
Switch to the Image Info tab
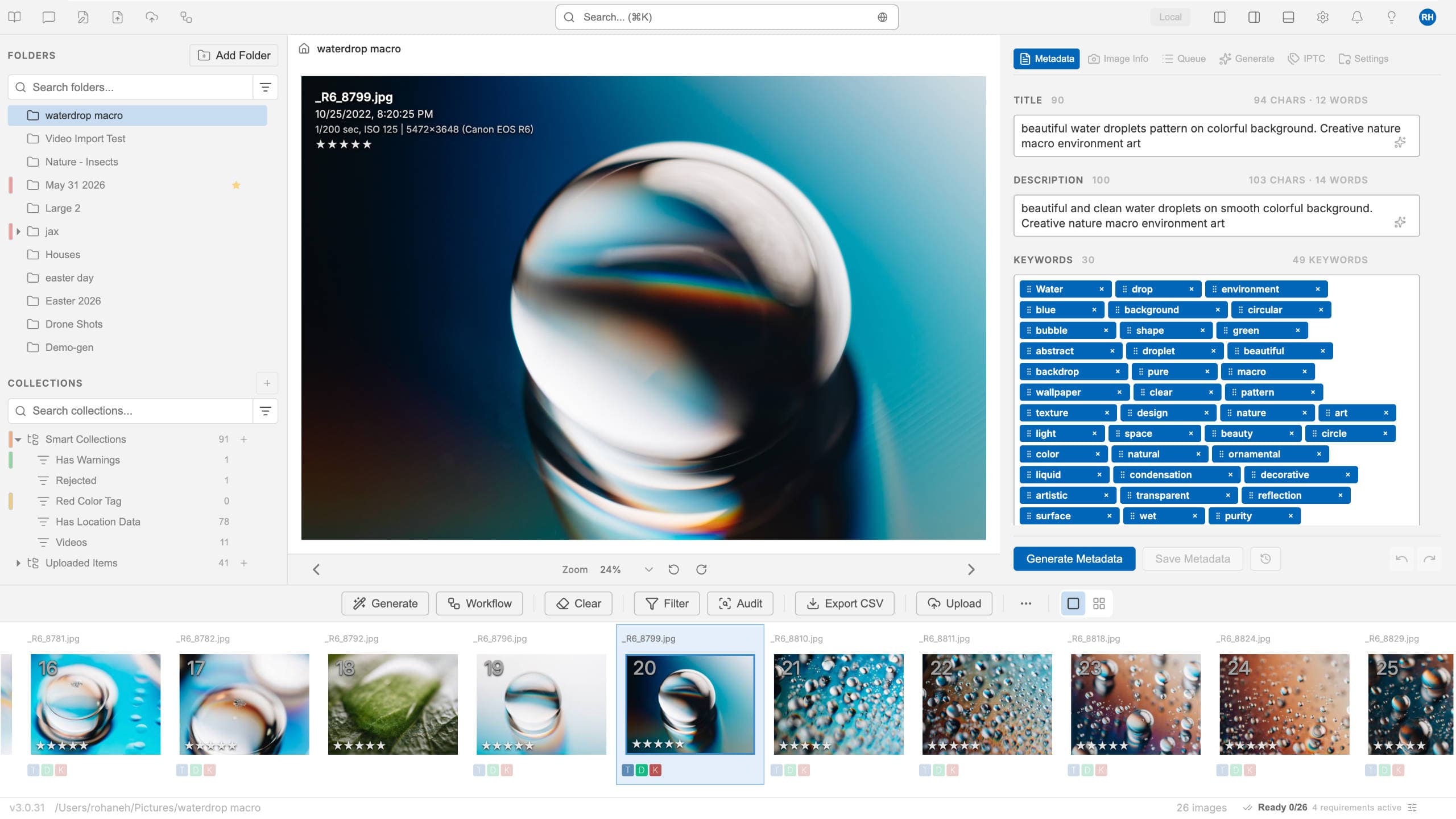(1118, 59)
